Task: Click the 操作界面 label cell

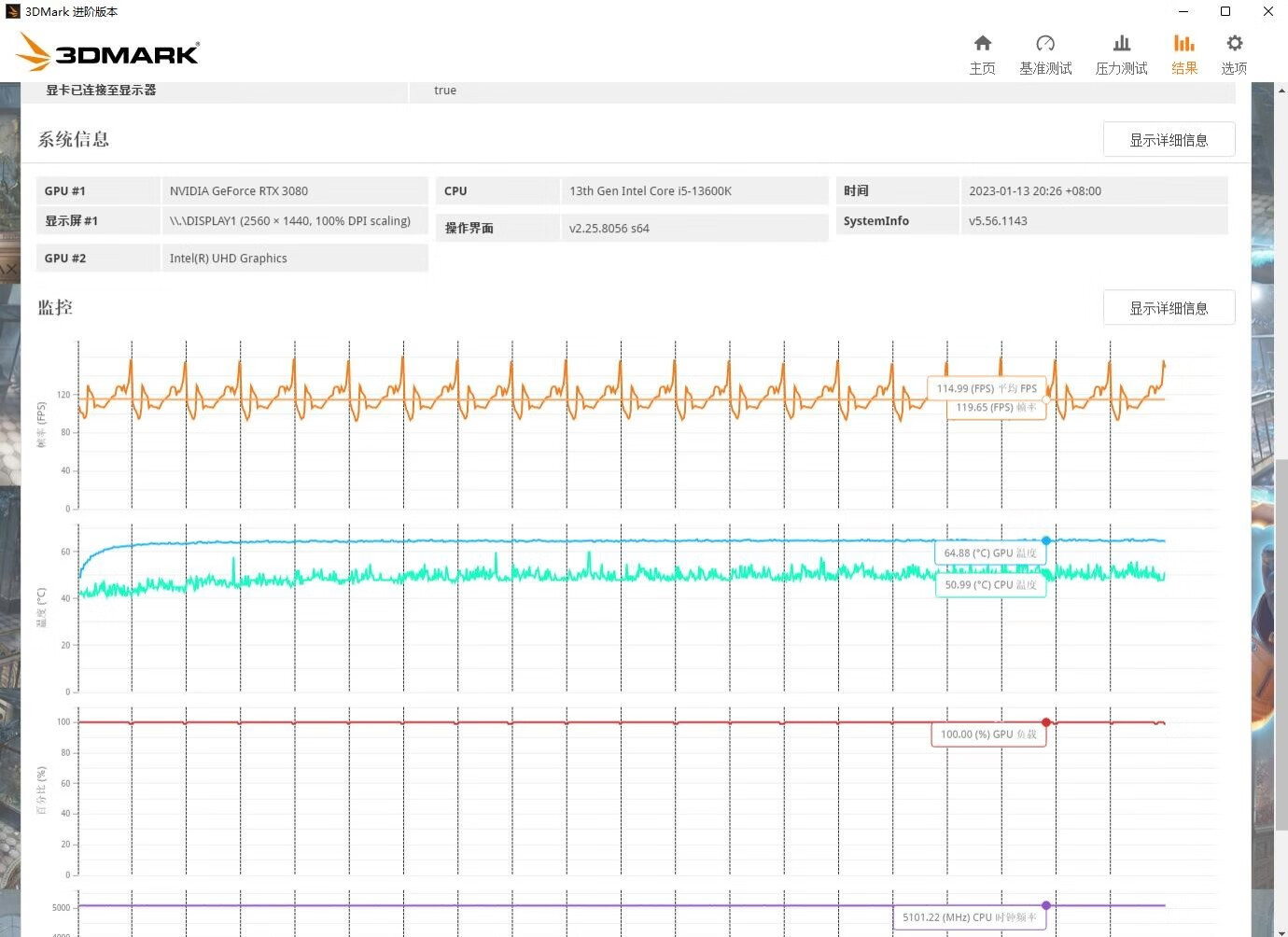Action: pyautogui.click(x=497, y=228)
